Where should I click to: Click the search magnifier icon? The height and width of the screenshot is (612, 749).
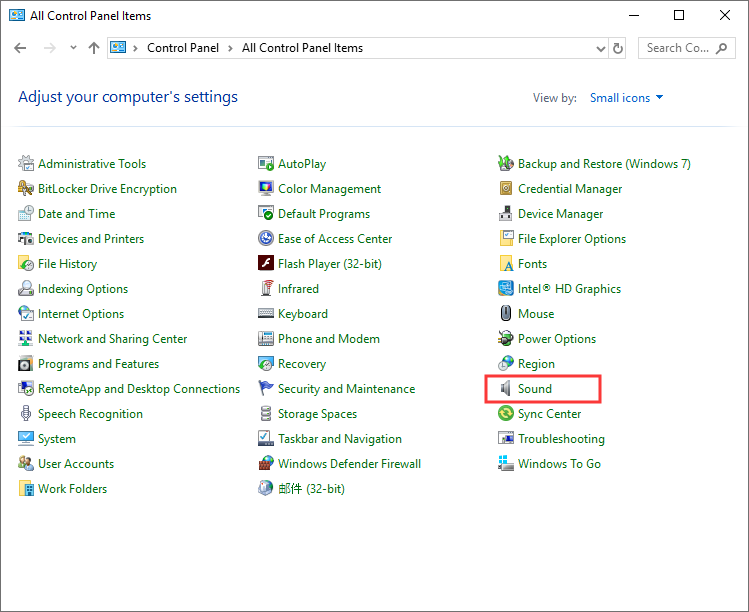[x=722, y=48]
